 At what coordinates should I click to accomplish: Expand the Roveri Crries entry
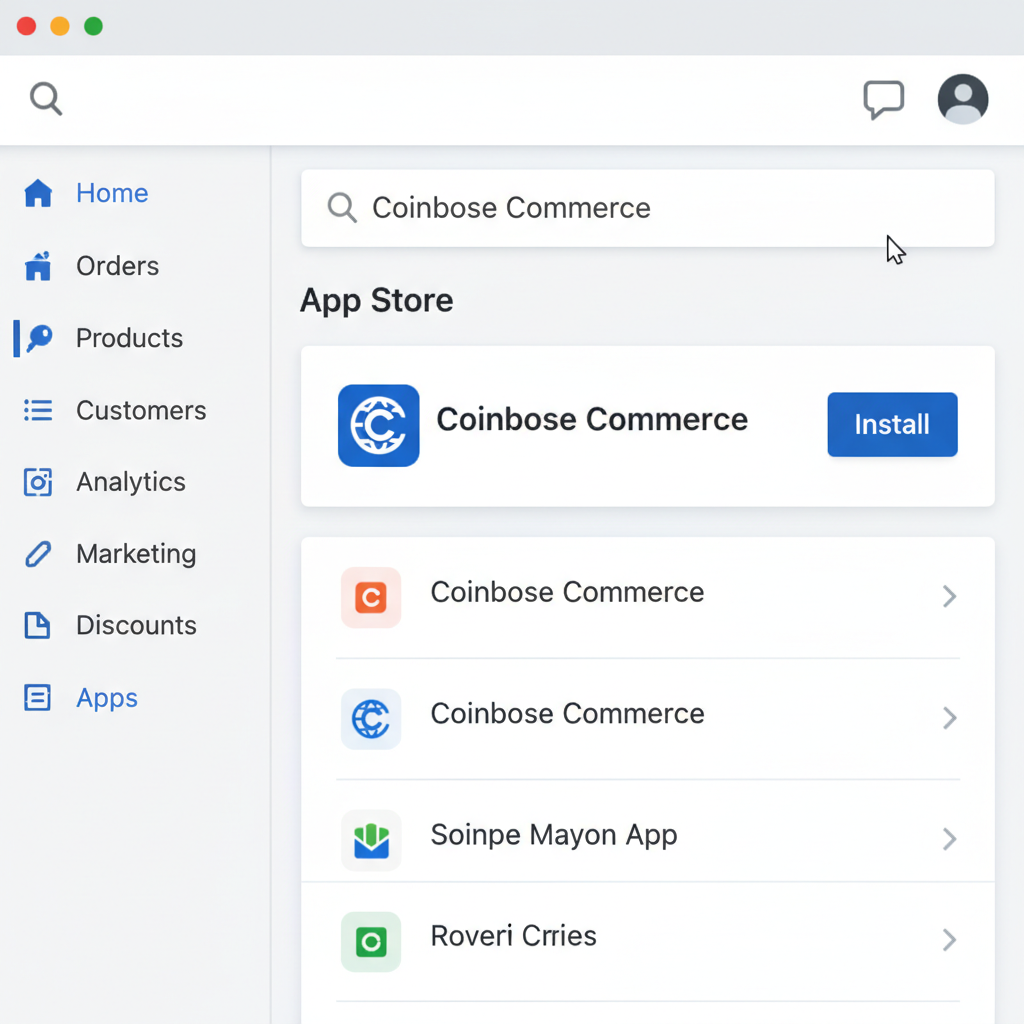[x=949, y=940]
